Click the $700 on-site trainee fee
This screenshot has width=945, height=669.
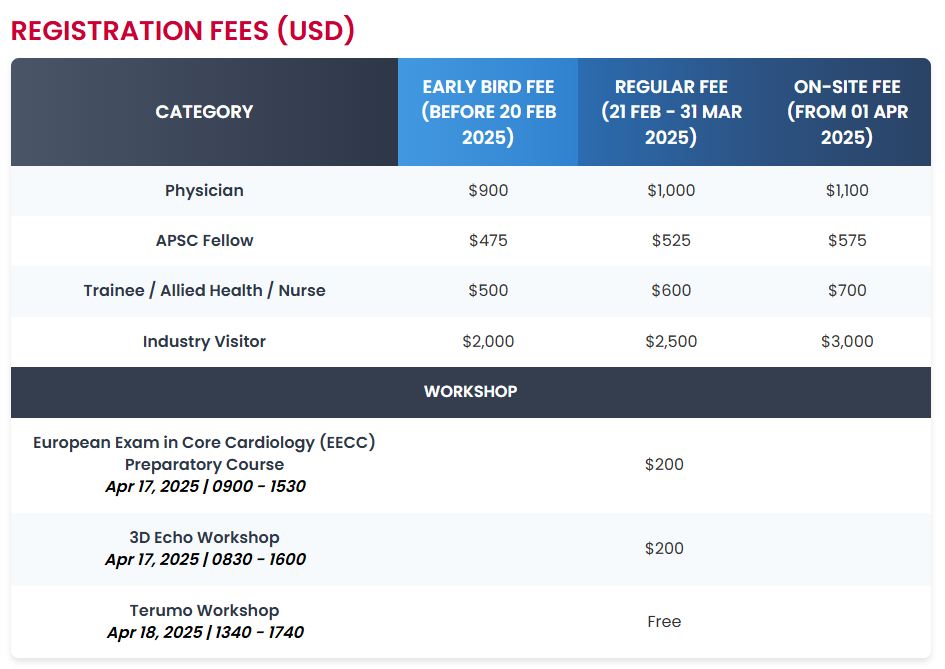pos(847,291)
